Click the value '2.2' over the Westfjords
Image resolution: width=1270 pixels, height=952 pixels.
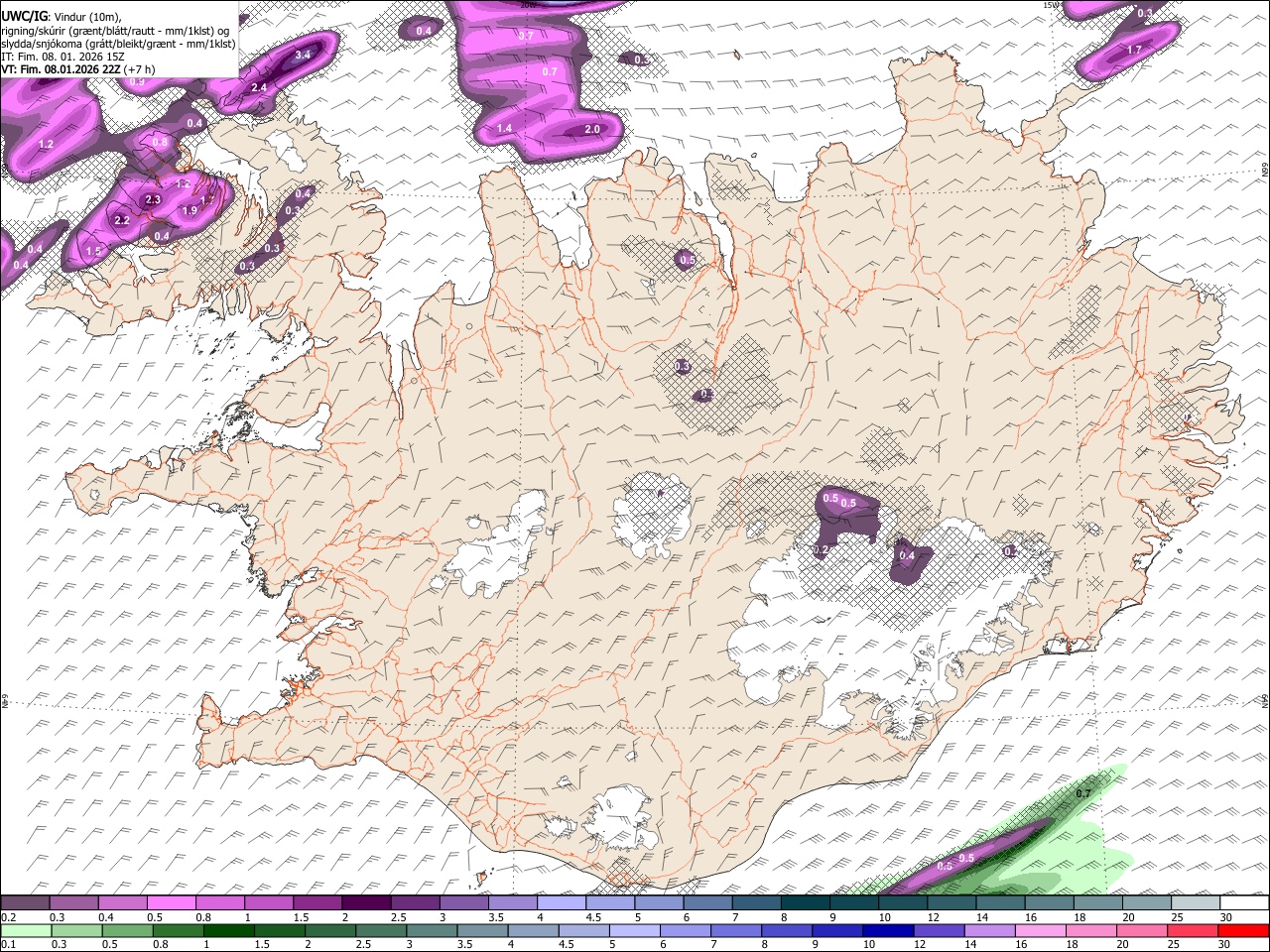point(122,220)
